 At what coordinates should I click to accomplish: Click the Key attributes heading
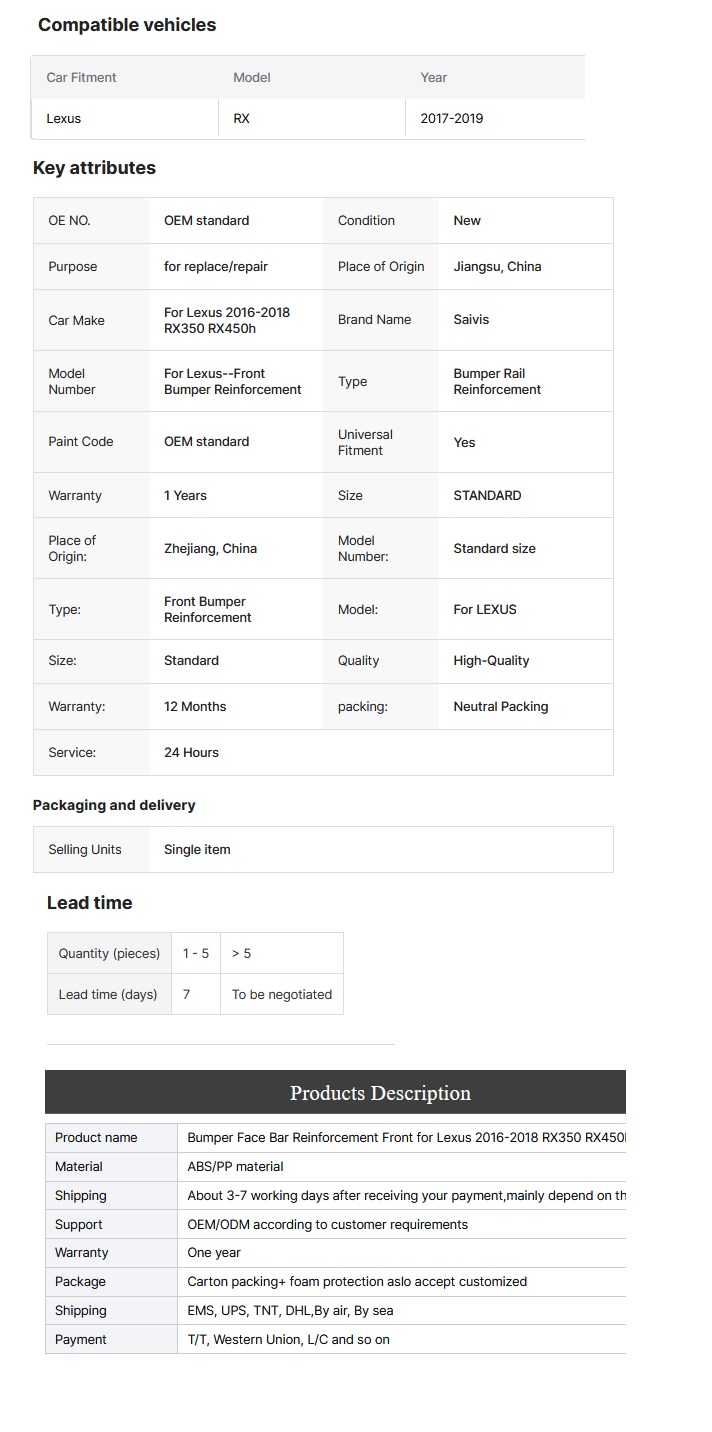coord(94,168)
